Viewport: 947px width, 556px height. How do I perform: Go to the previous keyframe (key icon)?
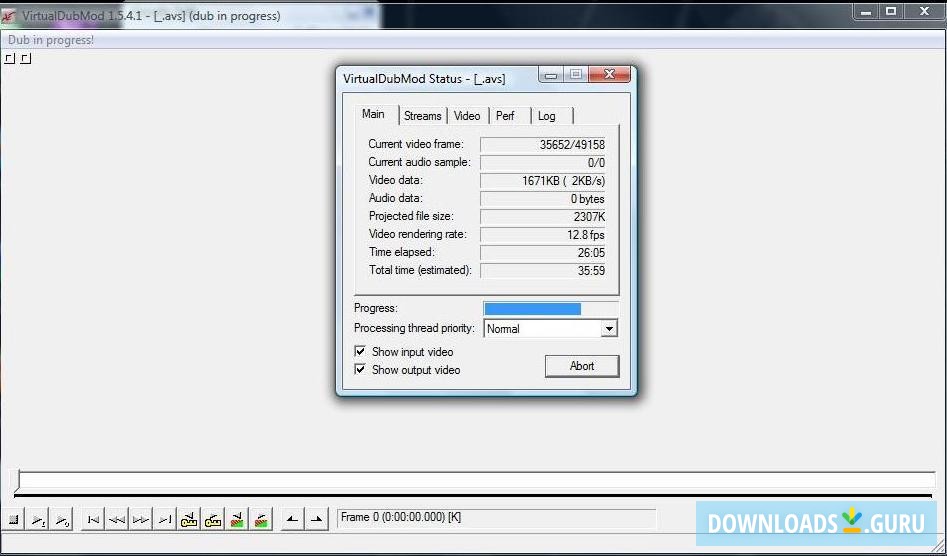tap(189, 519)
